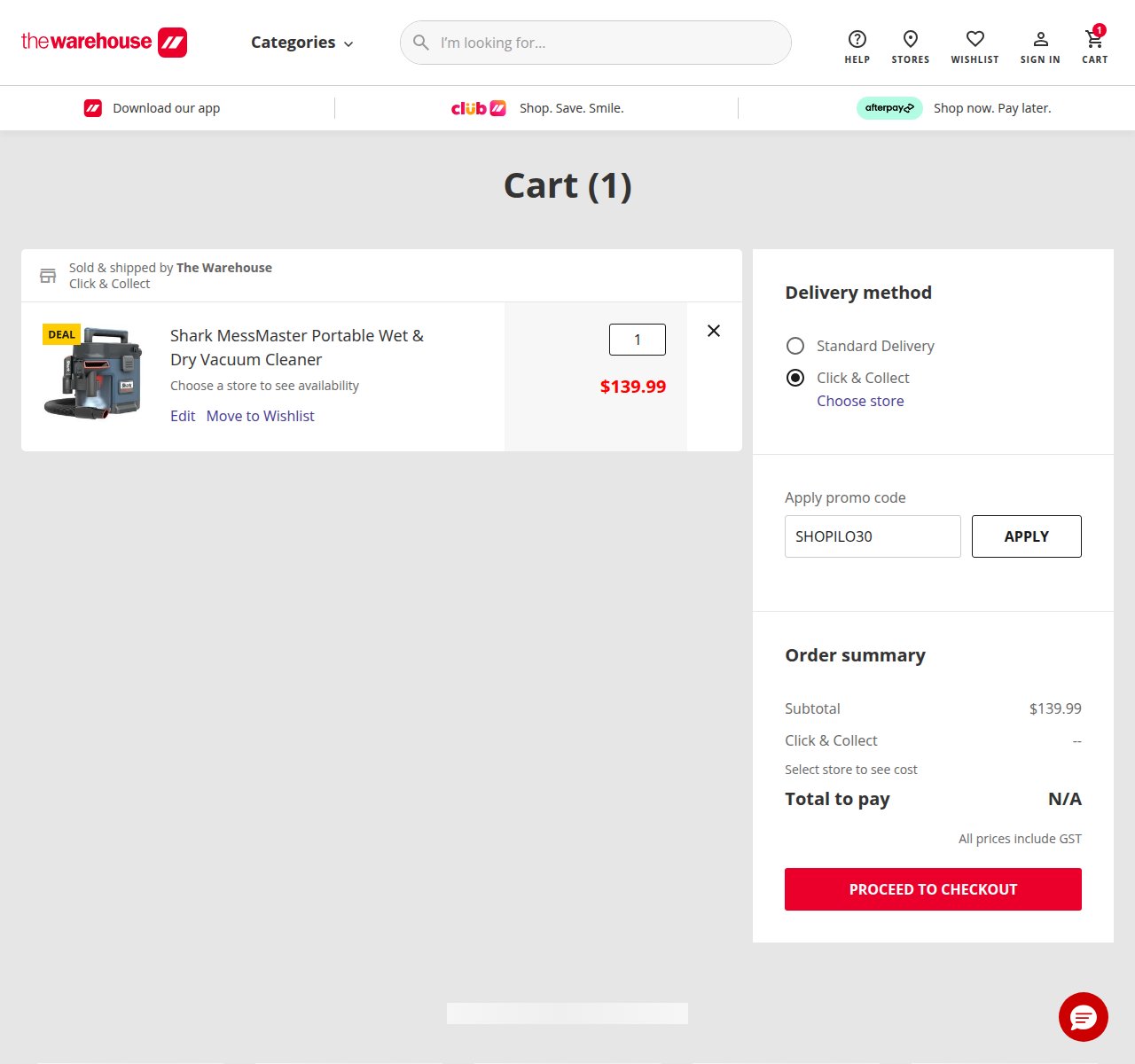
Task: Click the promo code field with SHOPILO30
Action: (873, 536)
